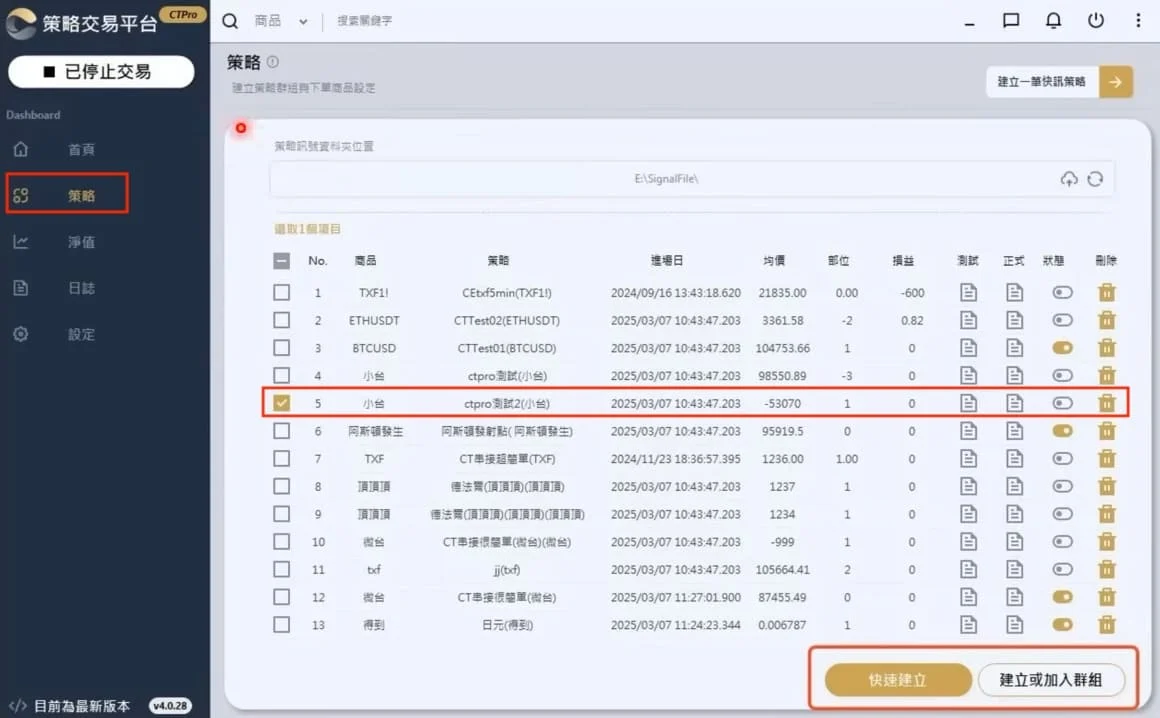Screen dimensions: 1160x718
Task: Refresh the signal folder with the reload icon
Action: (x=1095, y=178)
